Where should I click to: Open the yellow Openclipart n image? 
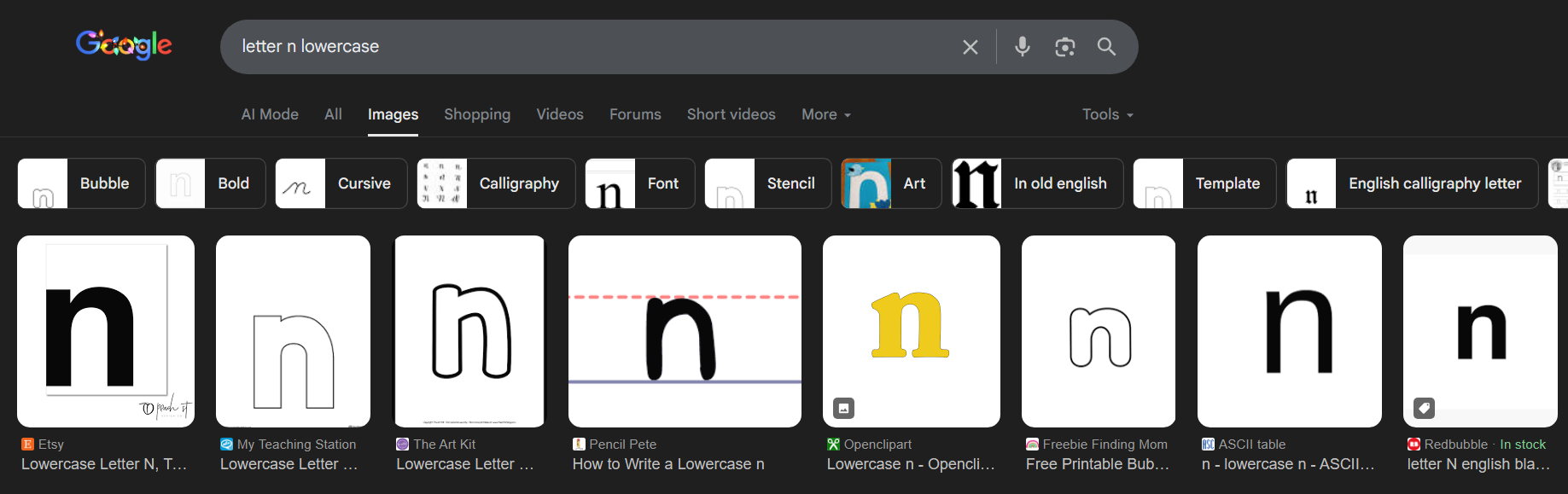(x=912, y=331)
